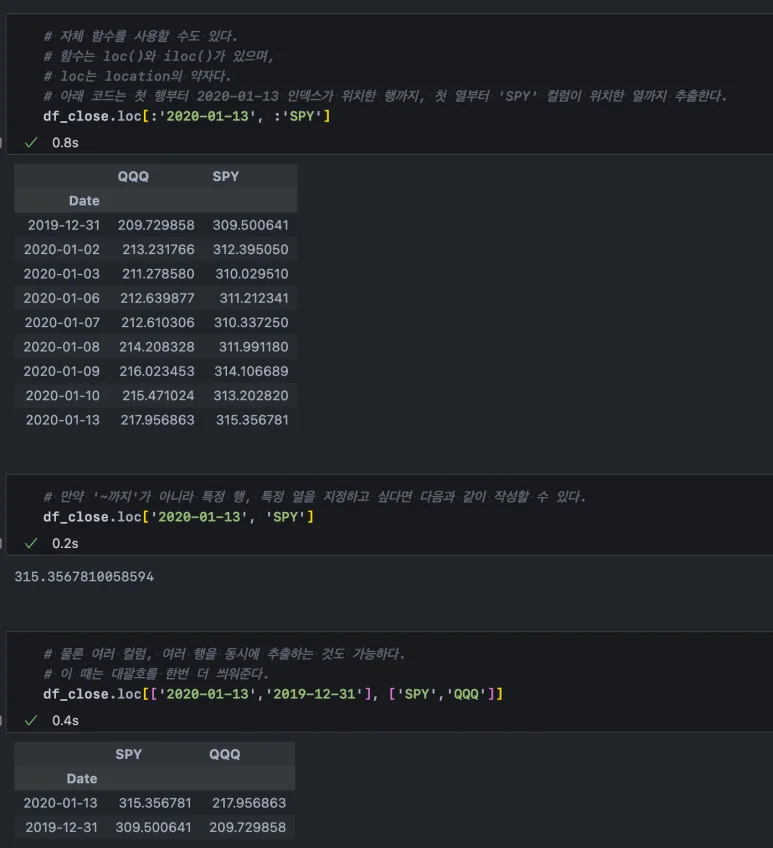Click the Date index header in last table
The height and width of the screenshot is (848, 773).
[x=82, y=779]
